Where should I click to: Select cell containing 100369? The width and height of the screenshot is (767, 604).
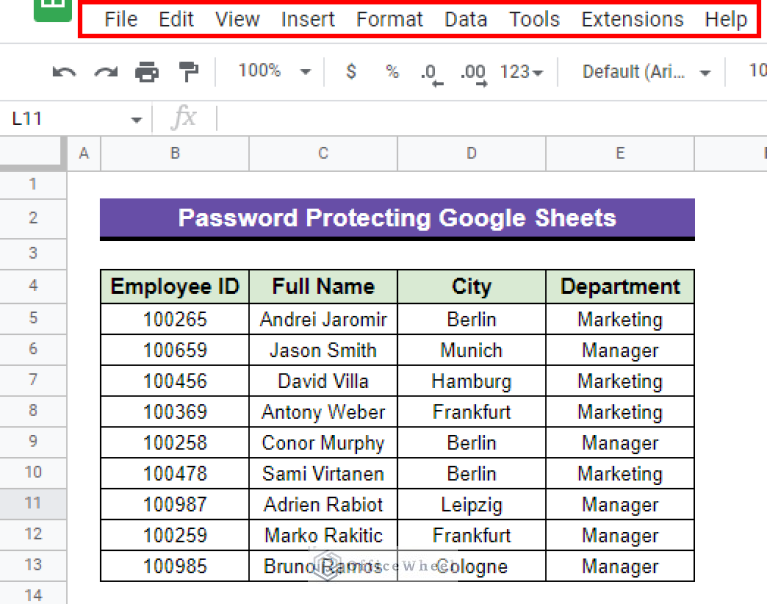point(175,412)
